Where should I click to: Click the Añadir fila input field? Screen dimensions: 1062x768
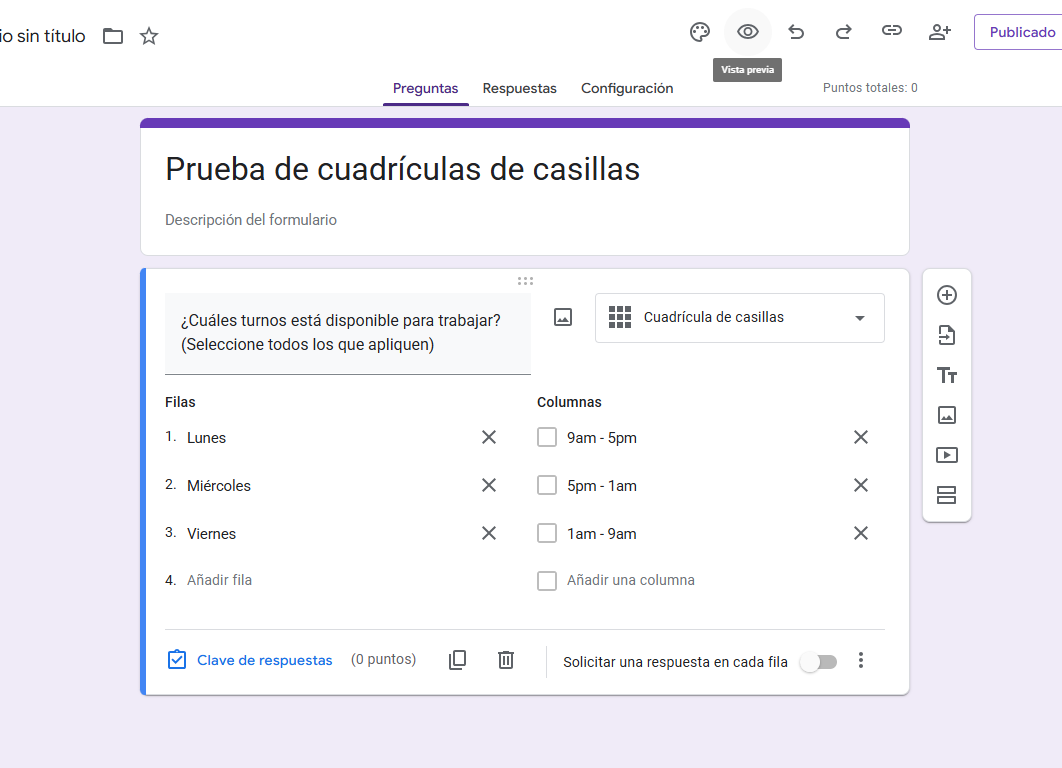[300, 580]
